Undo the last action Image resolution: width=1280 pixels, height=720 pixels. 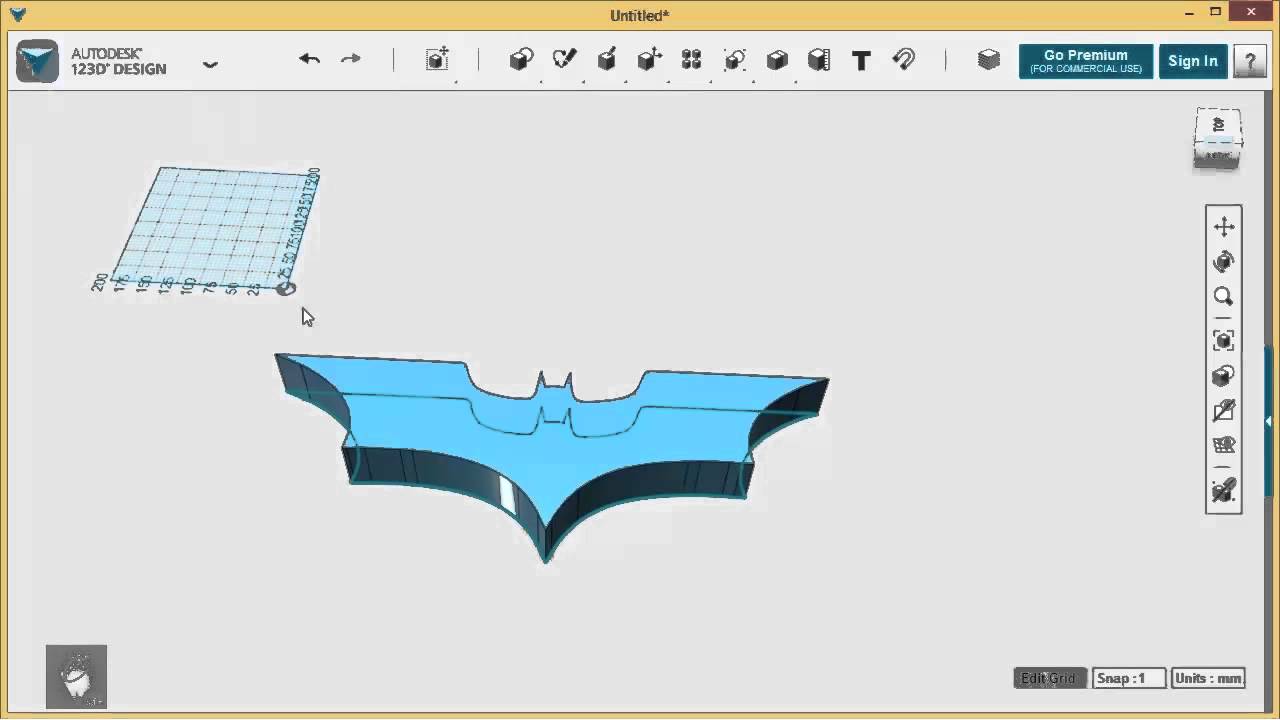click(x=309, y=60)
